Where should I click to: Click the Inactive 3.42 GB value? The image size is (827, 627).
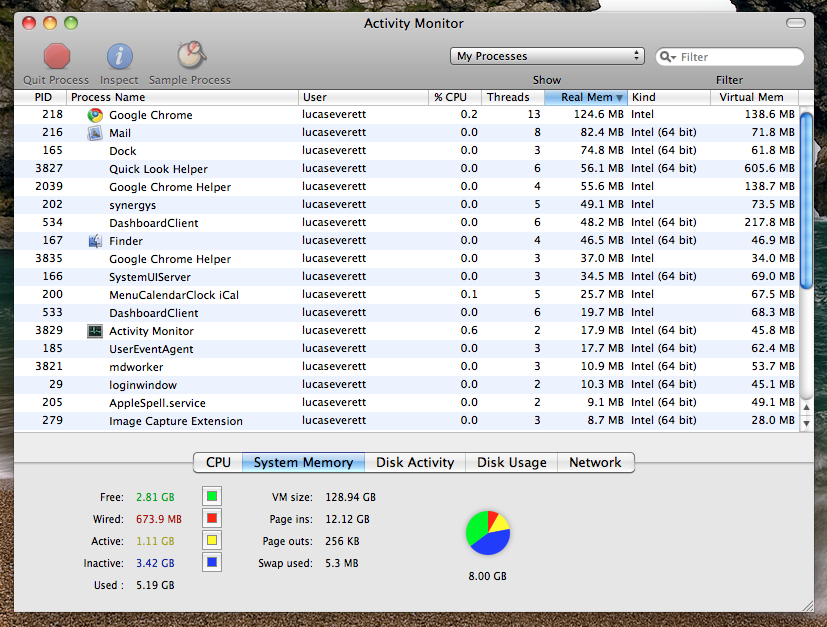point(155,563)
